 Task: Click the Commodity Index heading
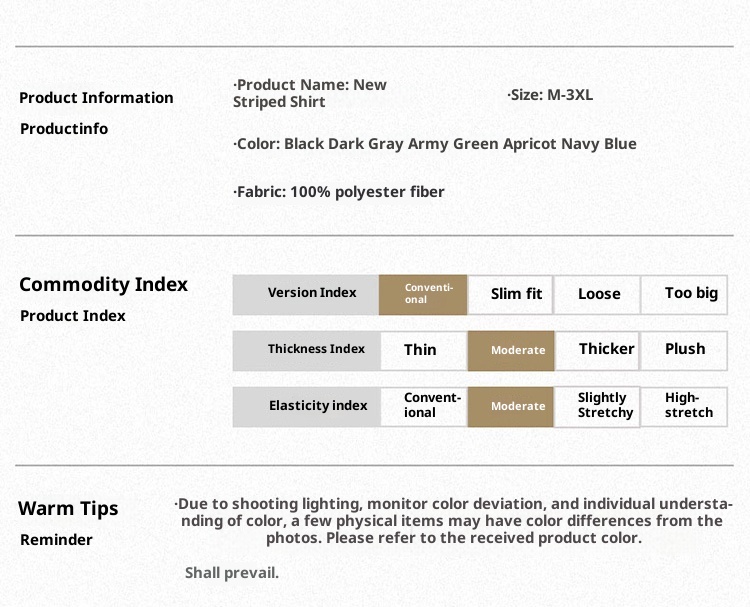(103, 284)
